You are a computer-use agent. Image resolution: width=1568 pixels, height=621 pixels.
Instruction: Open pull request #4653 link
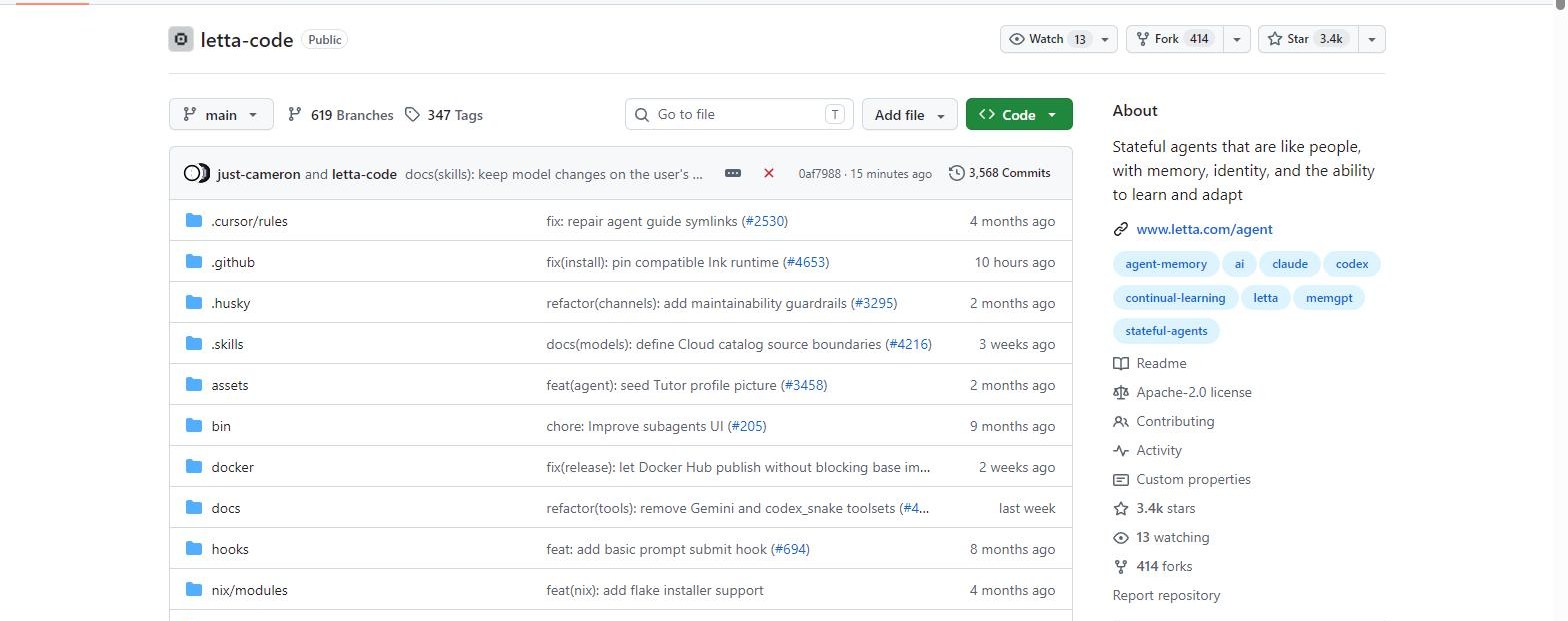coord(806,262)
